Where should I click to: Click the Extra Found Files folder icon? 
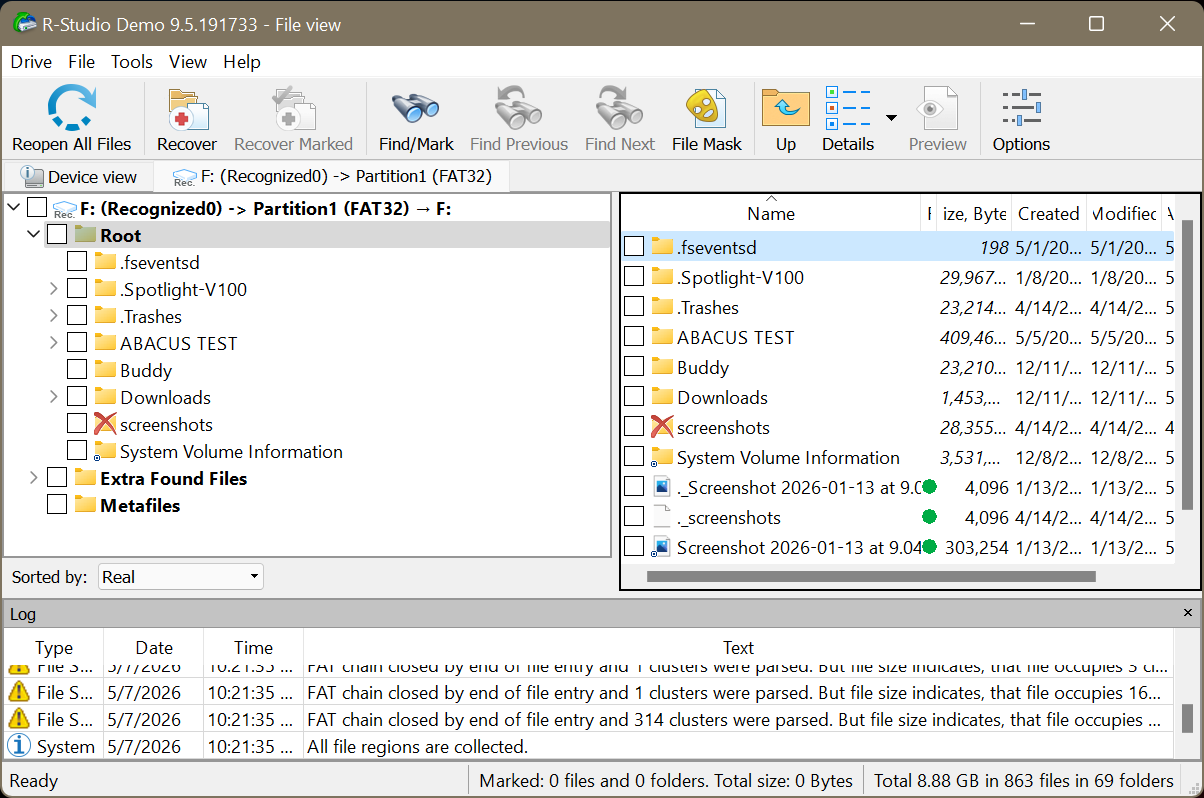85,478
